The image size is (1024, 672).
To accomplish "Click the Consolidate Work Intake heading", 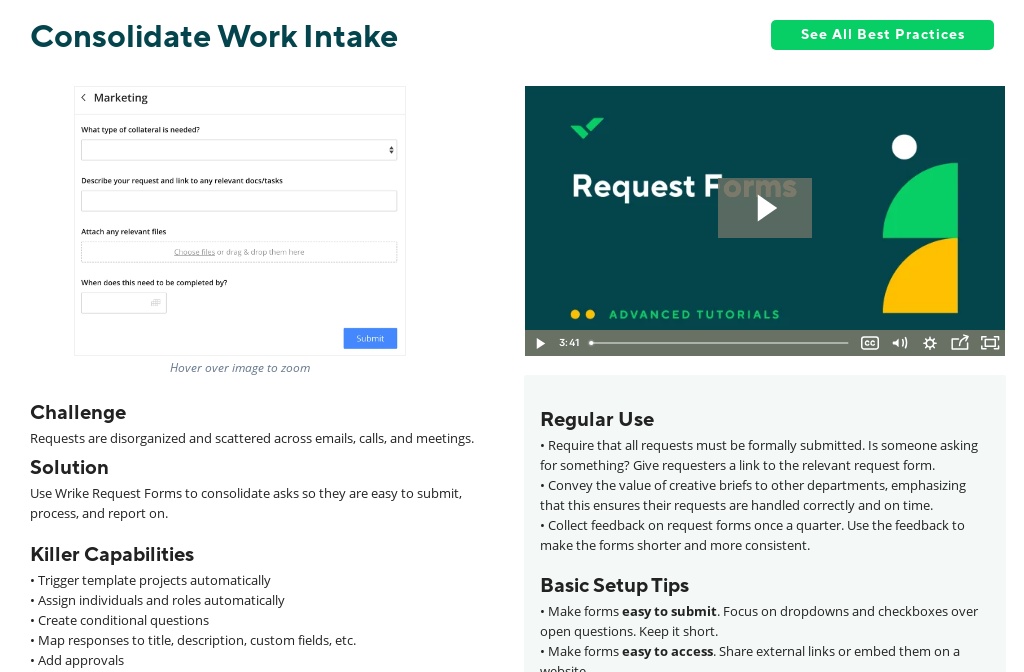I will pos(214,36).
